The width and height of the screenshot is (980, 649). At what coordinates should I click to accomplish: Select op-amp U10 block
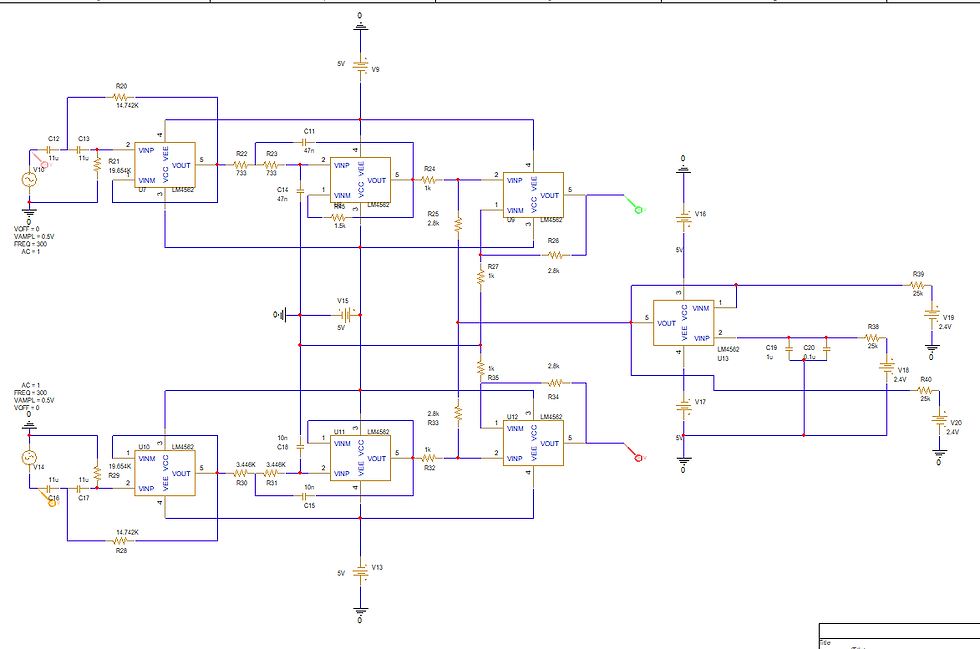(x=165, y=473)
